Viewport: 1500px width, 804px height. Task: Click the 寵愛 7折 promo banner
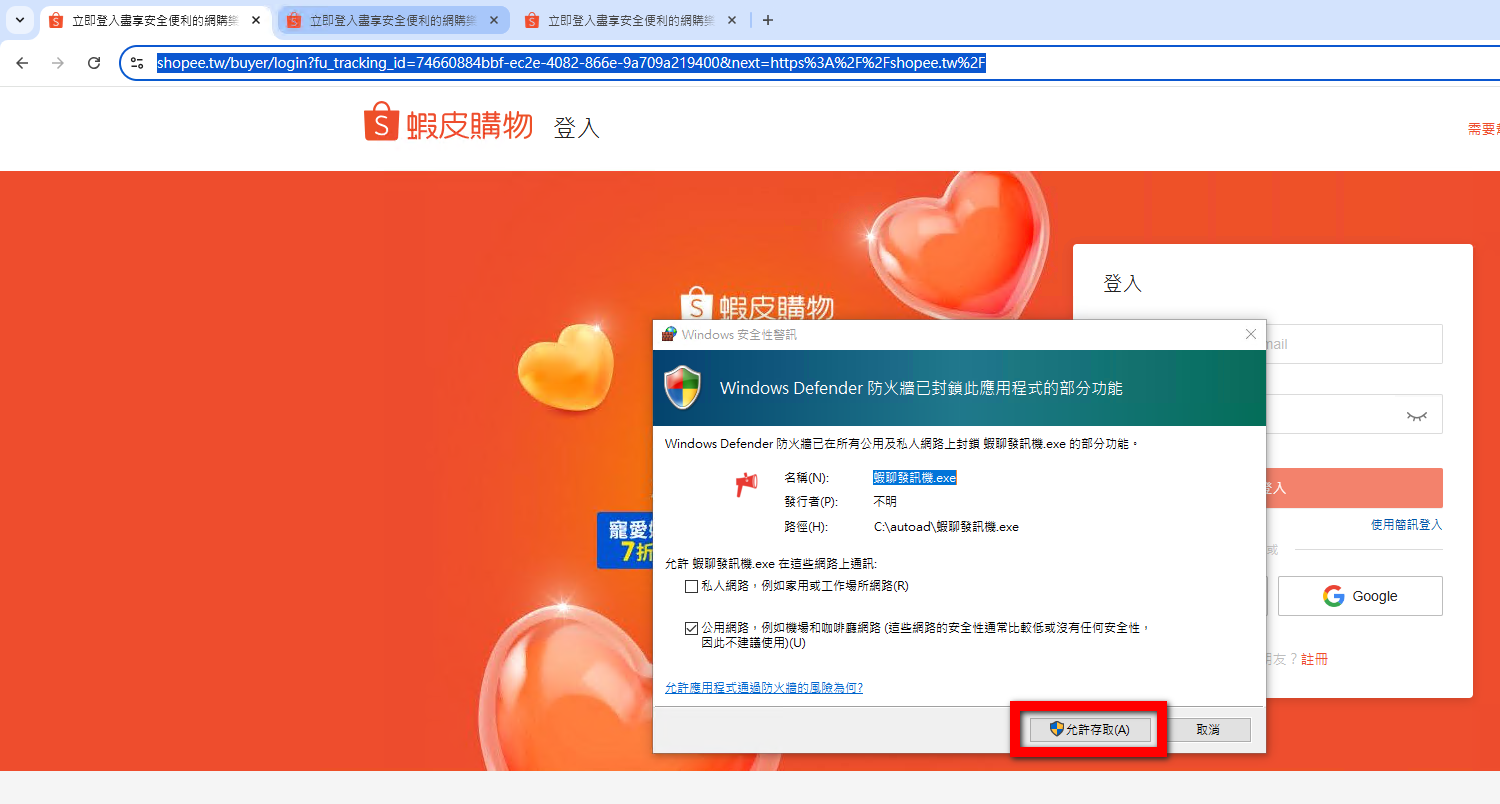pos(625,541)
